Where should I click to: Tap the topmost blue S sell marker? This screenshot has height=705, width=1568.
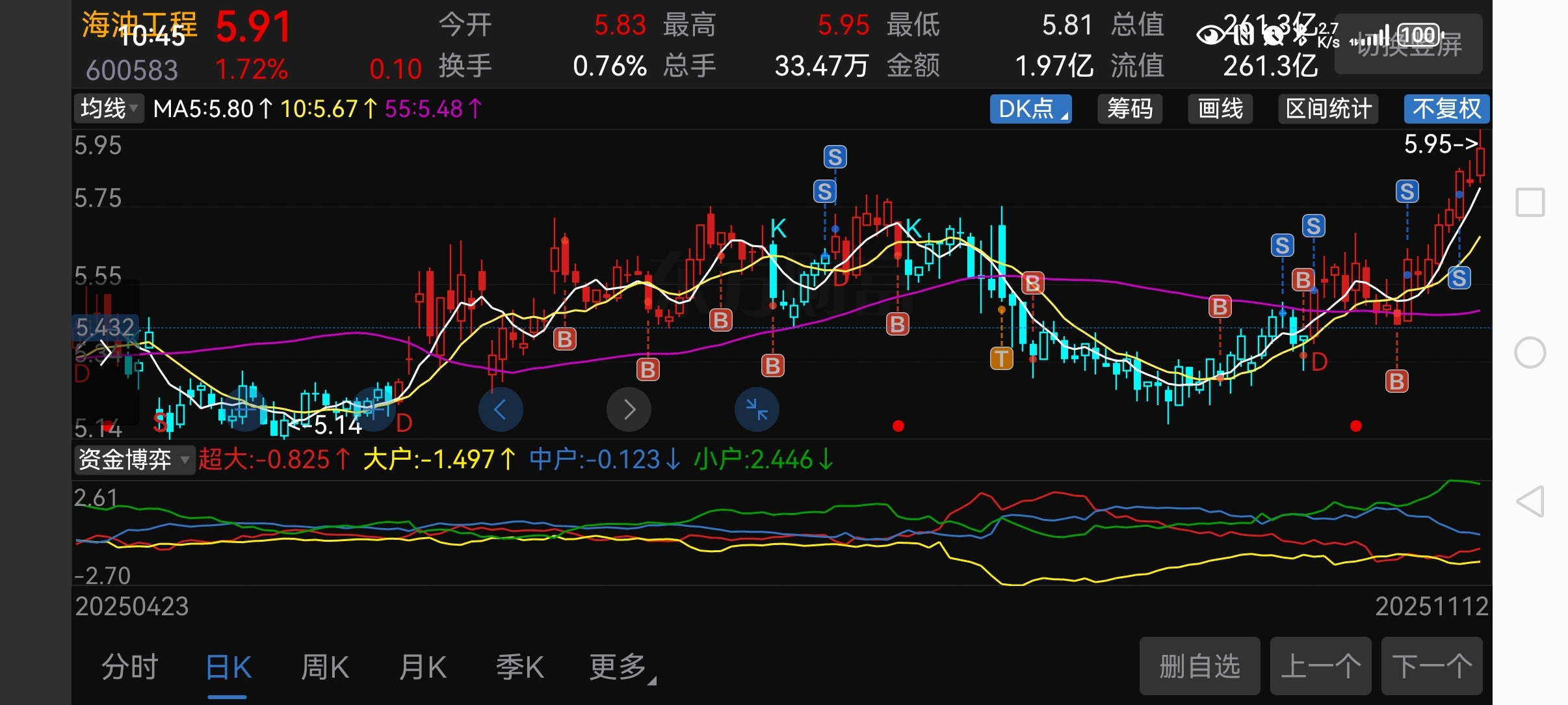(835, 157)
